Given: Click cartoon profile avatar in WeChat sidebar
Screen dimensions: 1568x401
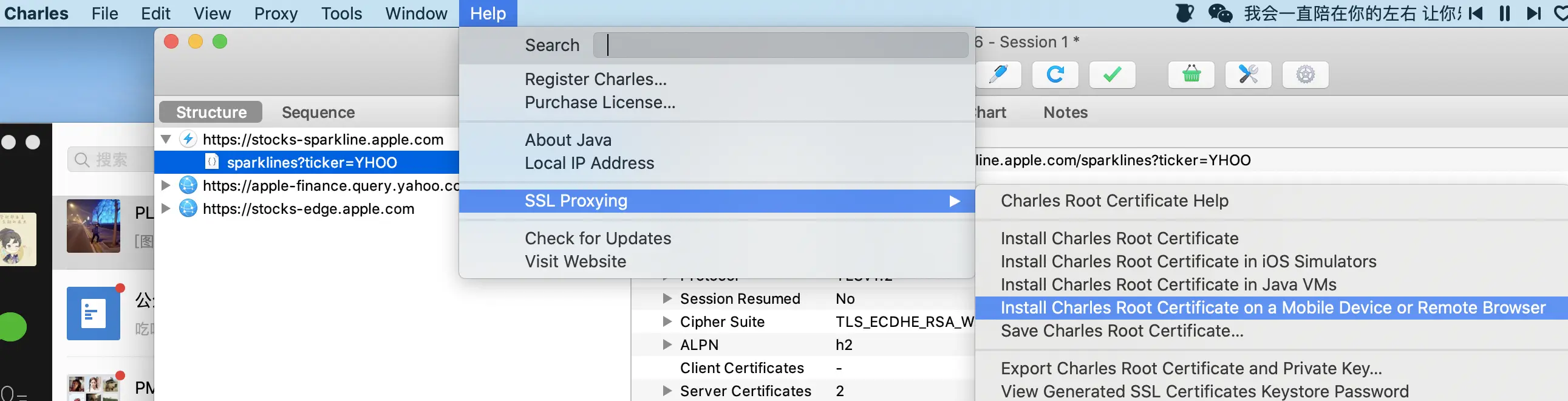Looking at the screenshot, I should tap(18, 239).
